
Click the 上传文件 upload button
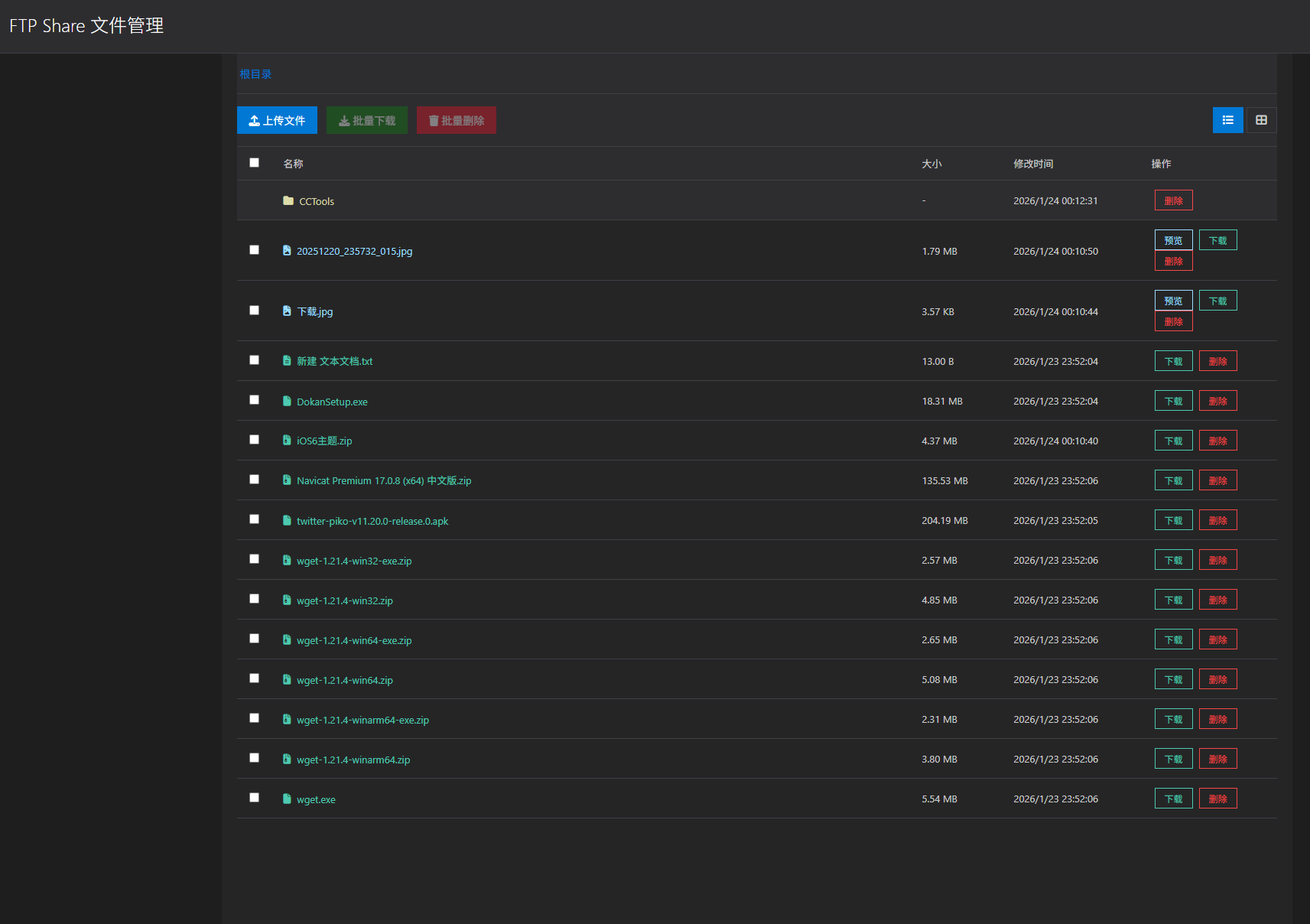click(x=277, y=121)
